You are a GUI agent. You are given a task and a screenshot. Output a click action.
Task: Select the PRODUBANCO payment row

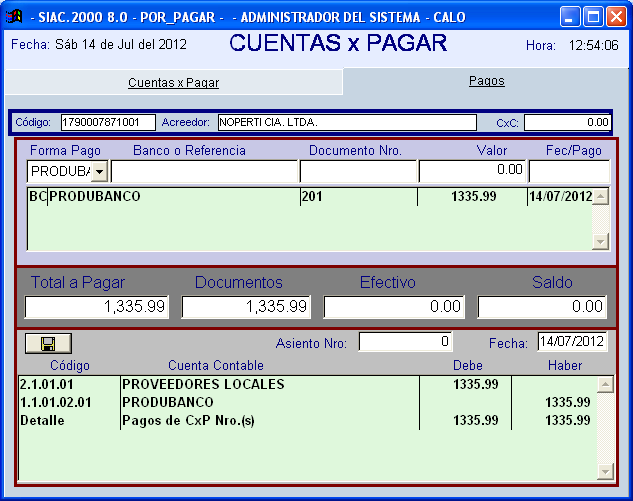click(x=300, y=197)
